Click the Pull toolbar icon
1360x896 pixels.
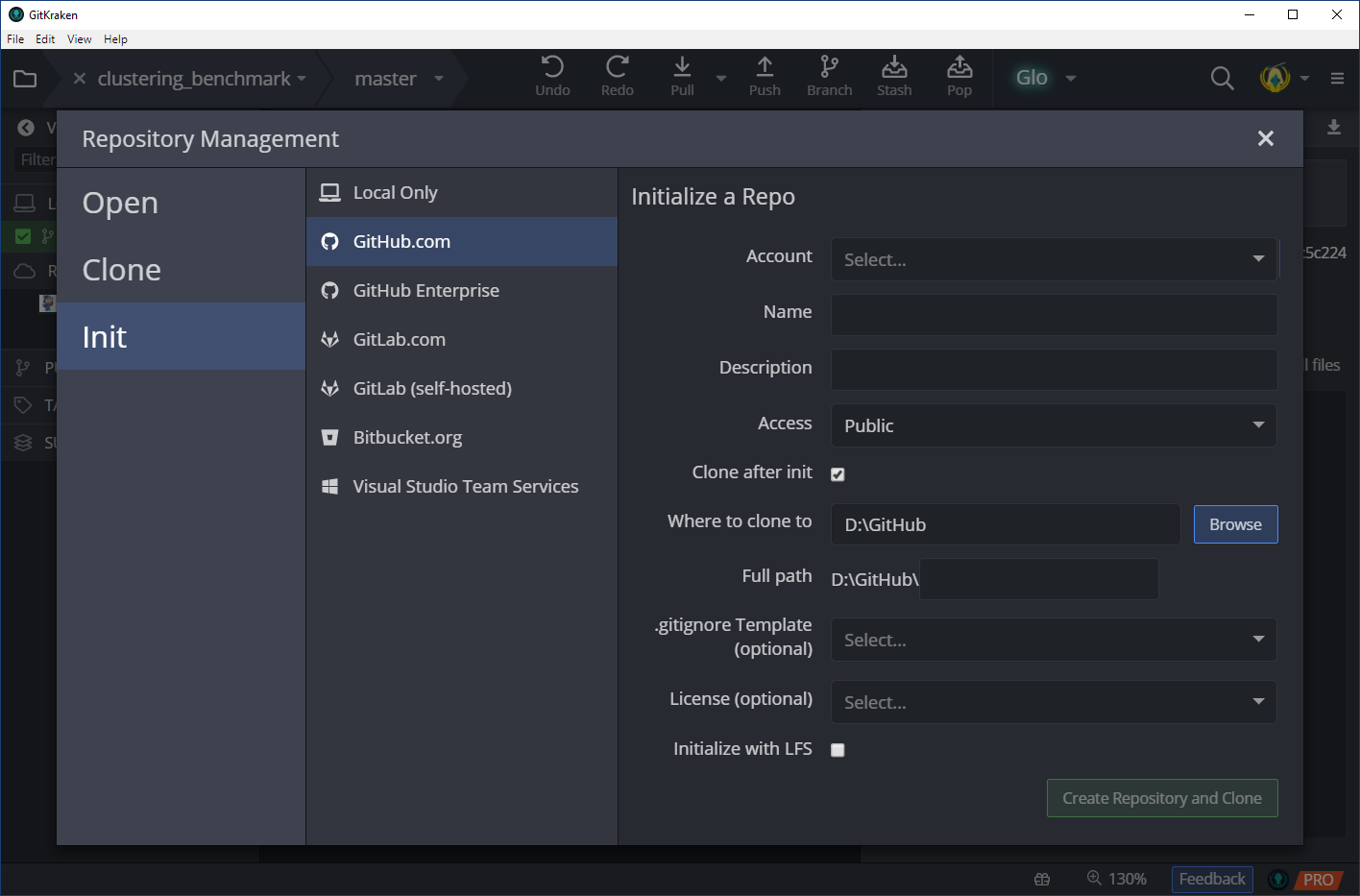682,77
